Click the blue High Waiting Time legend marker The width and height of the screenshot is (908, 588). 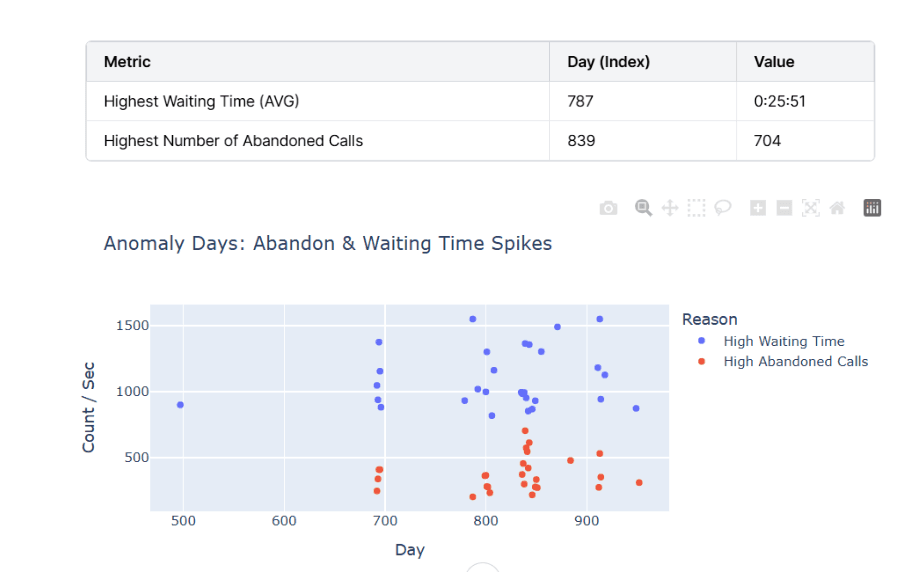tap(701, 342)
